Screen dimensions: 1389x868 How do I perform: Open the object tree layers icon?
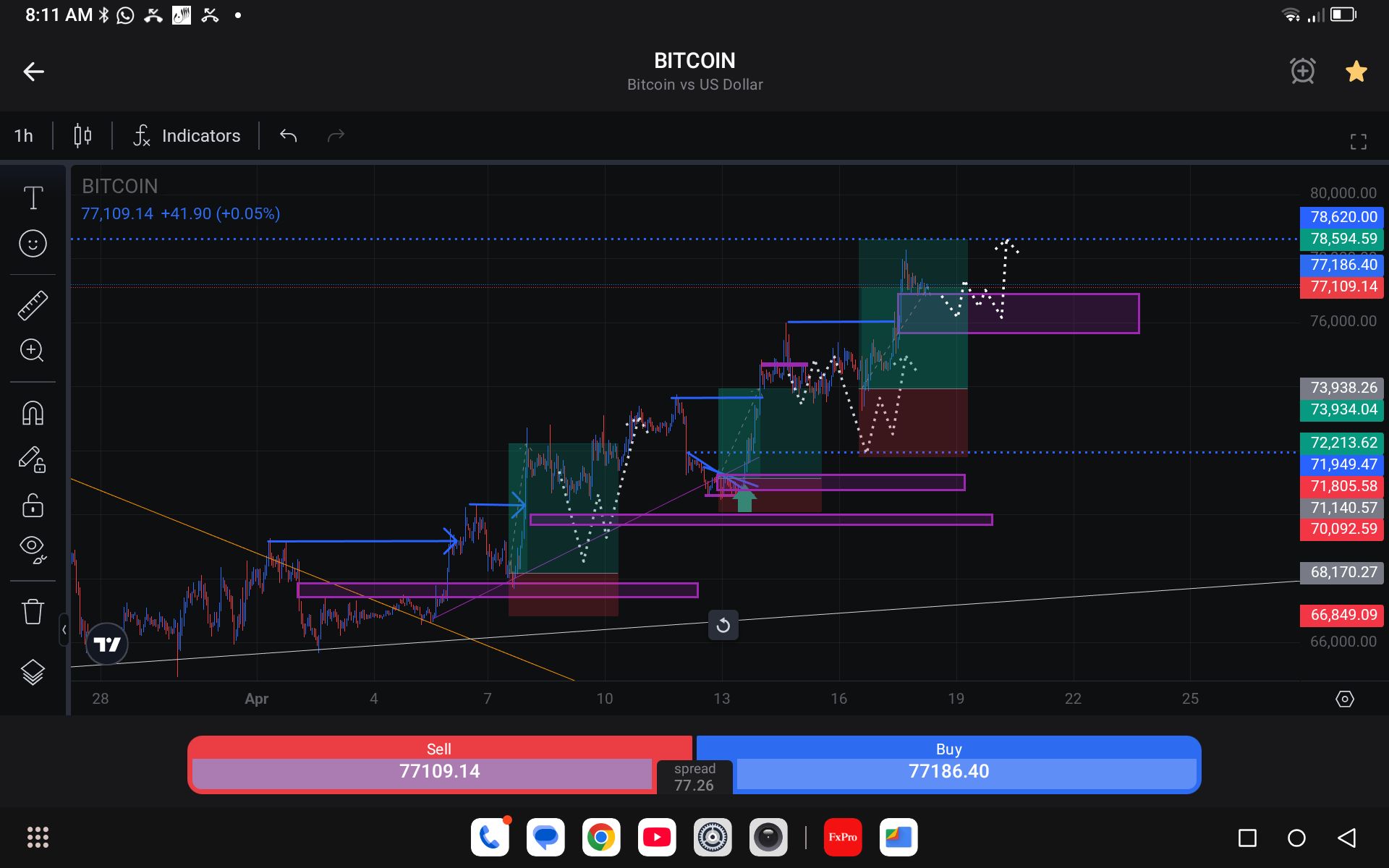pyautogui.click(x=33, y=673)
